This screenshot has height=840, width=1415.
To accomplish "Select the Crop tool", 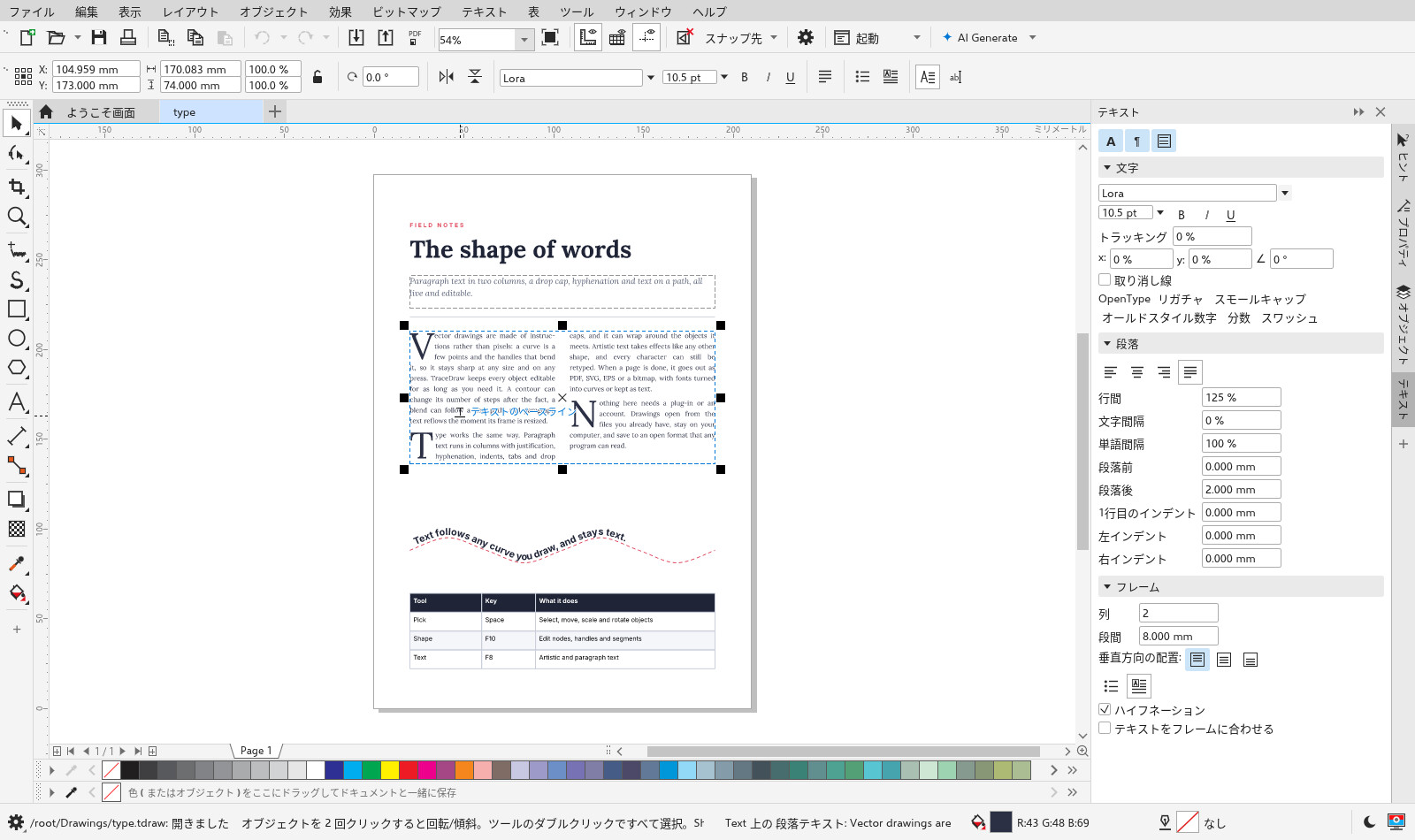I will pyautogui.click(x=16, y=186).
